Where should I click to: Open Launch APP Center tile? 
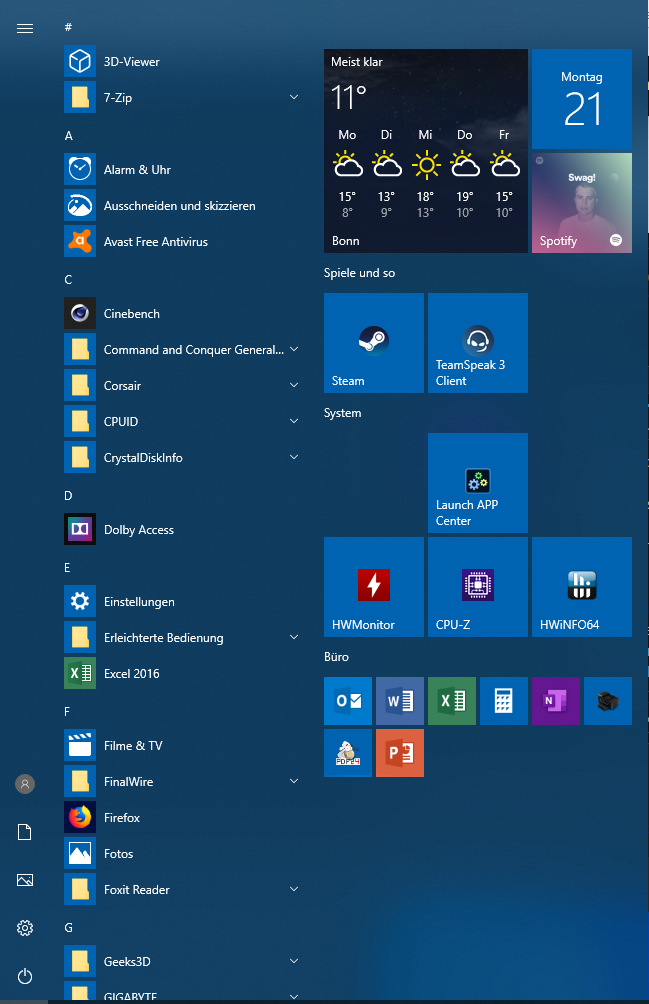(477, 483)
